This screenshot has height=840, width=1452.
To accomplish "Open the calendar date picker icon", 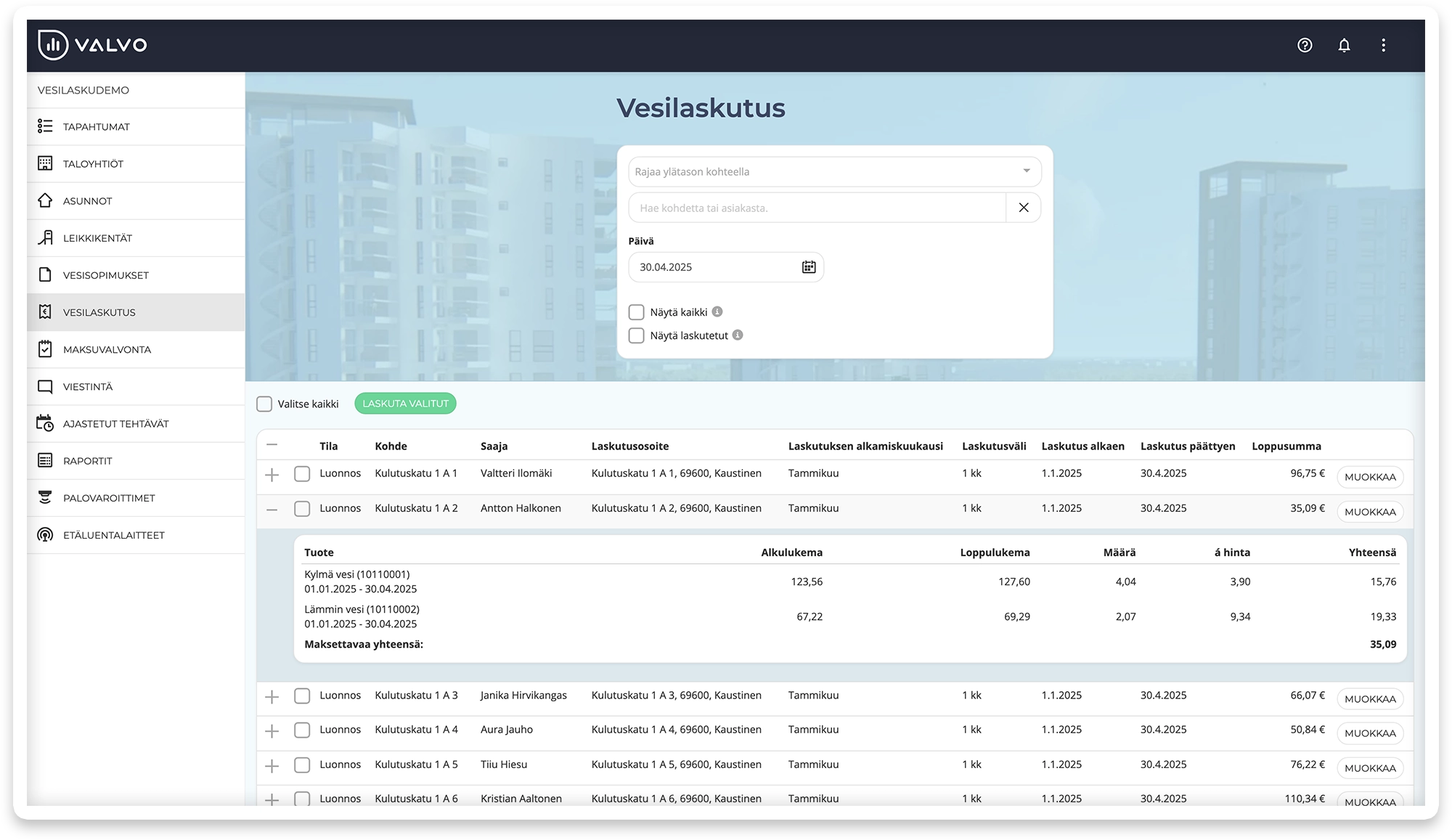I will (x=809, y=267).
